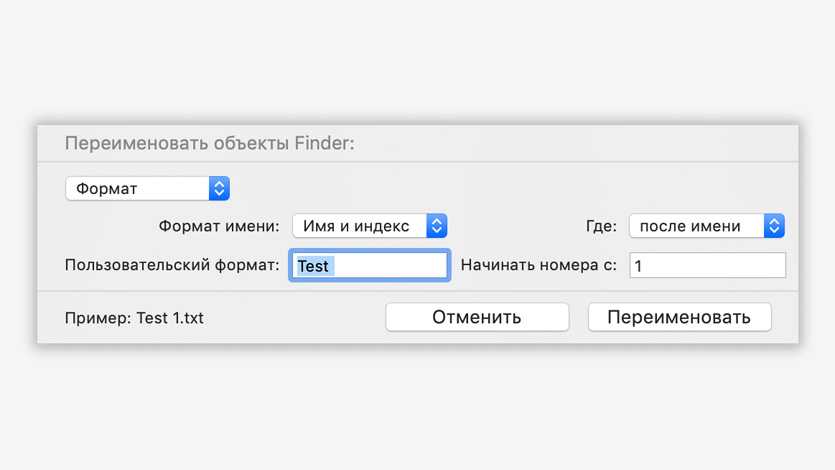Click the number 1 in start field
This screenshot has height=470, width=835.
click(639, 266)
